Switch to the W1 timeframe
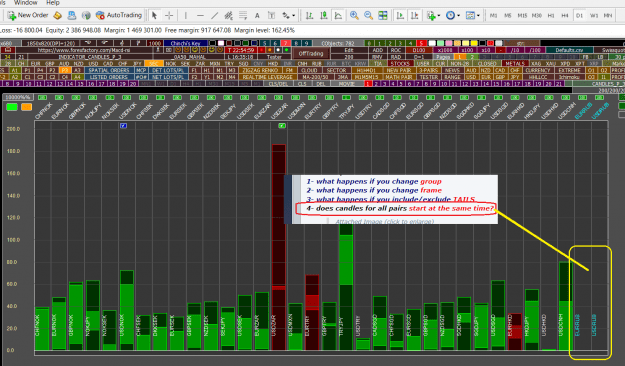Screen dimensions: 625x366 pos(594,16)
